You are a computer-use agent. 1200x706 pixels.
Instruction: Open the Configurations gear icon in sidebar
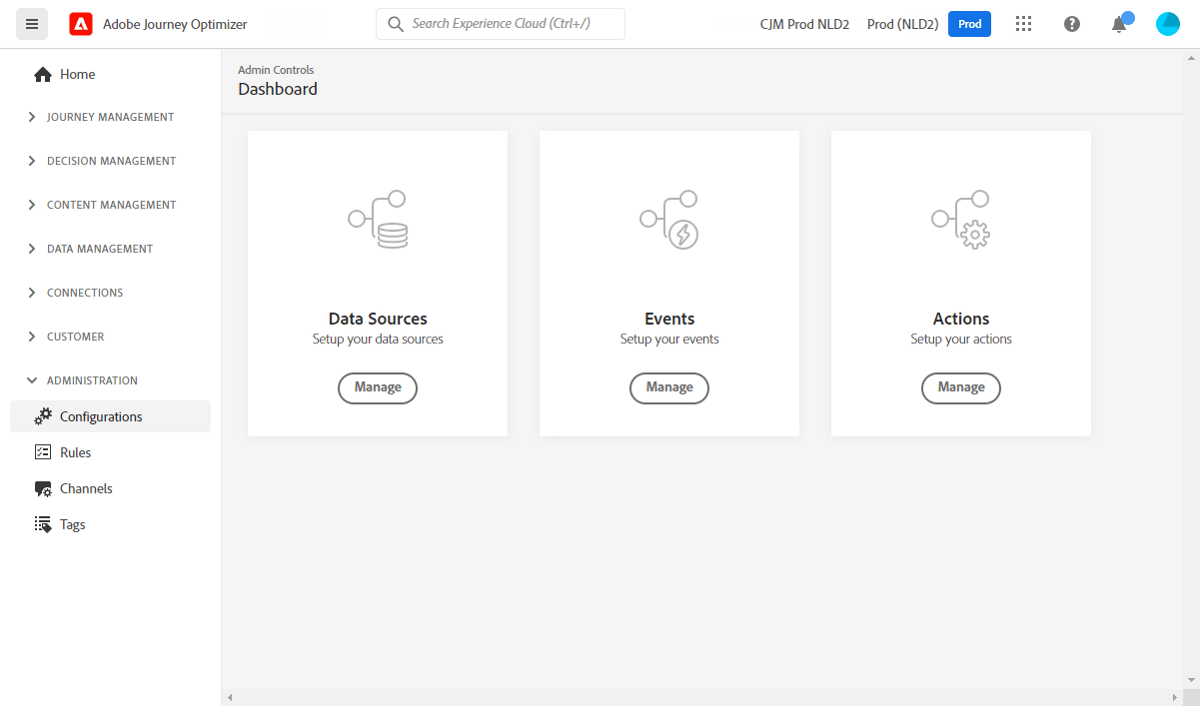(42, 416)
